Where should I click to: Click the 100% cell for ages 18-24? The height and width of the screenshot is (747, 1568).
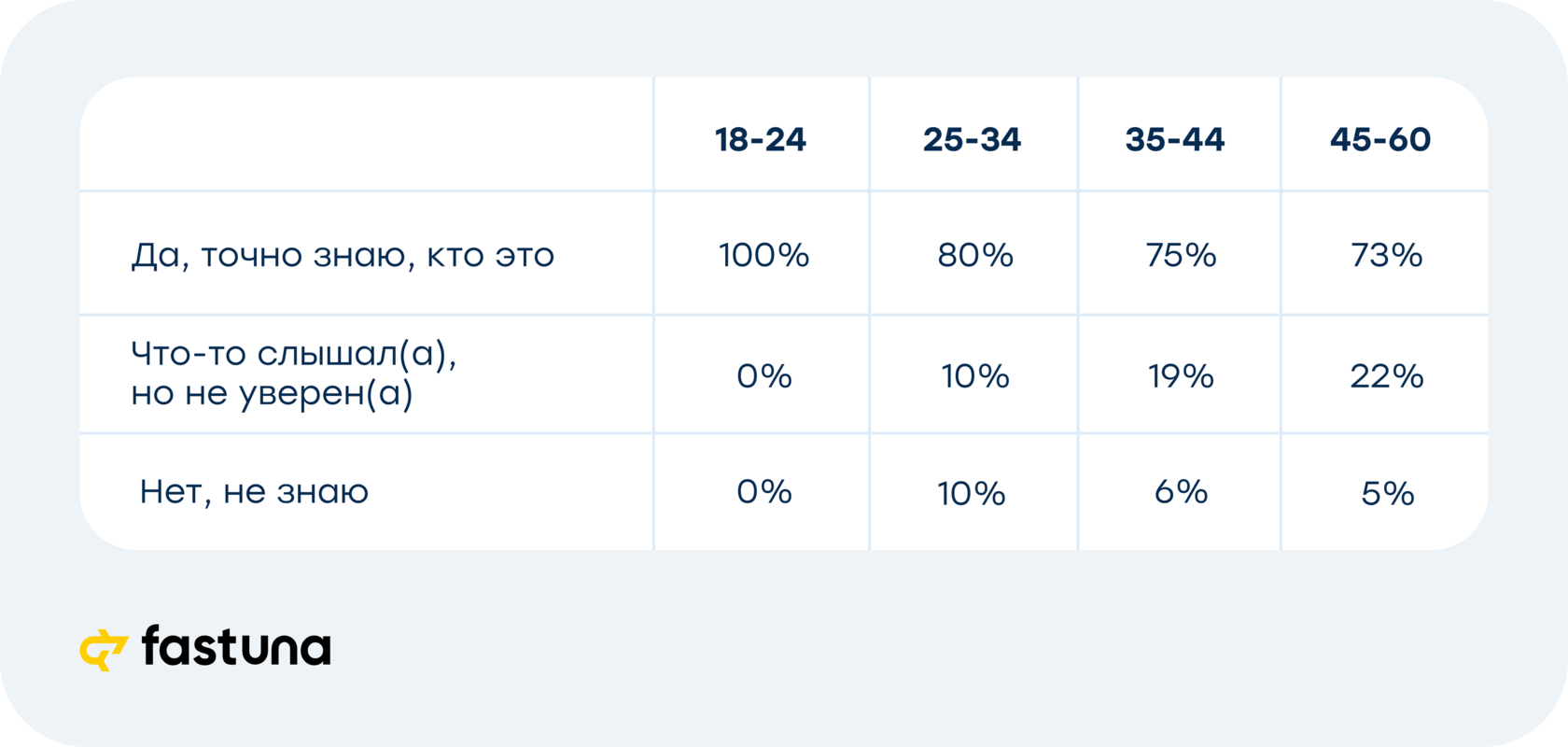[763, 255]
